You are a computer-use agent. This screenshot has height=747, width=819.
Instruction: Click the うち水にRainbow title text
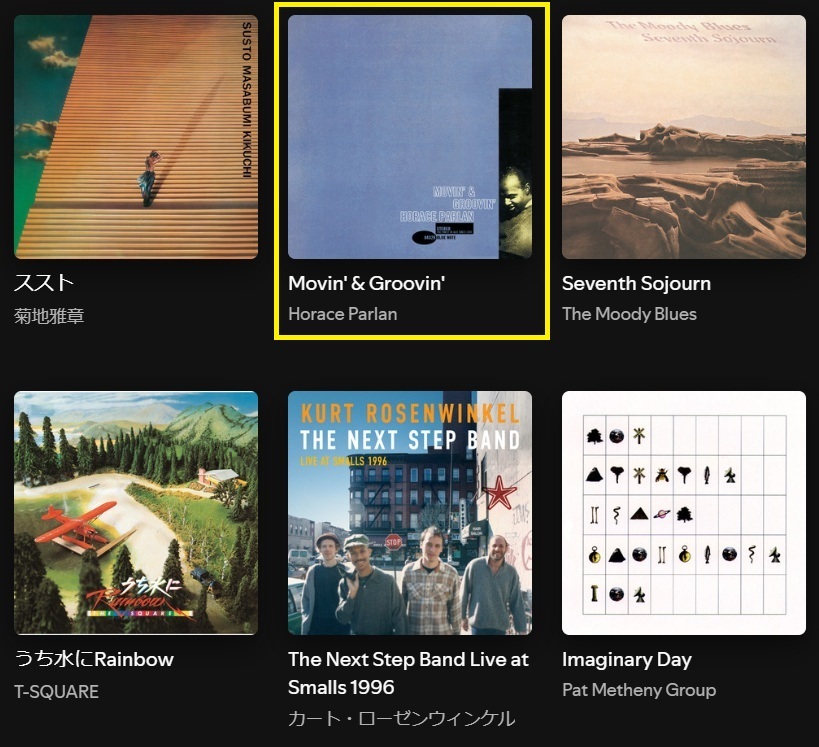[94, 659]
